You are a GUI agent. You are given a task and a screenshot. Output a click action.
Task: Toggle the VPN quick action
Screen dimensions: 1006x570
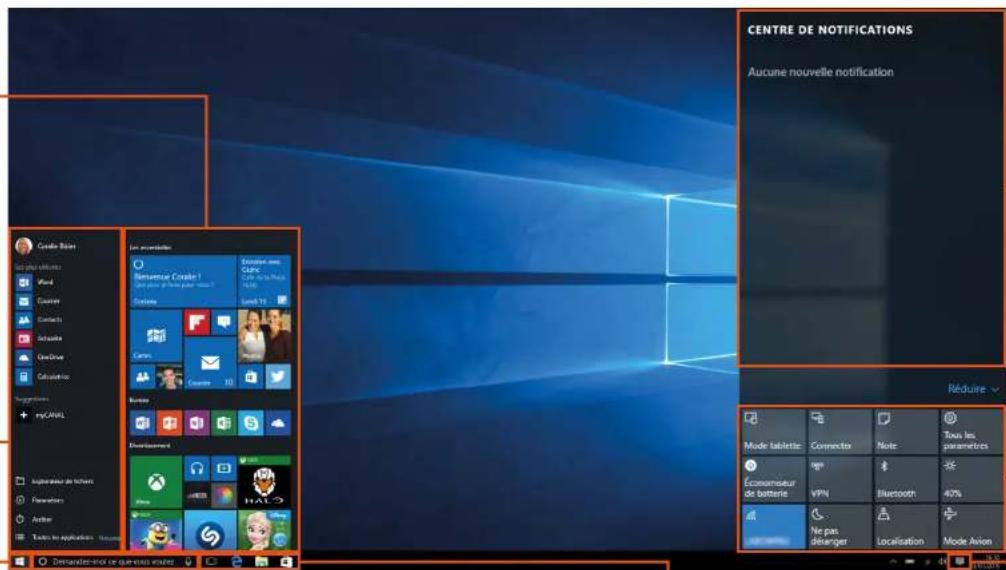839,479
